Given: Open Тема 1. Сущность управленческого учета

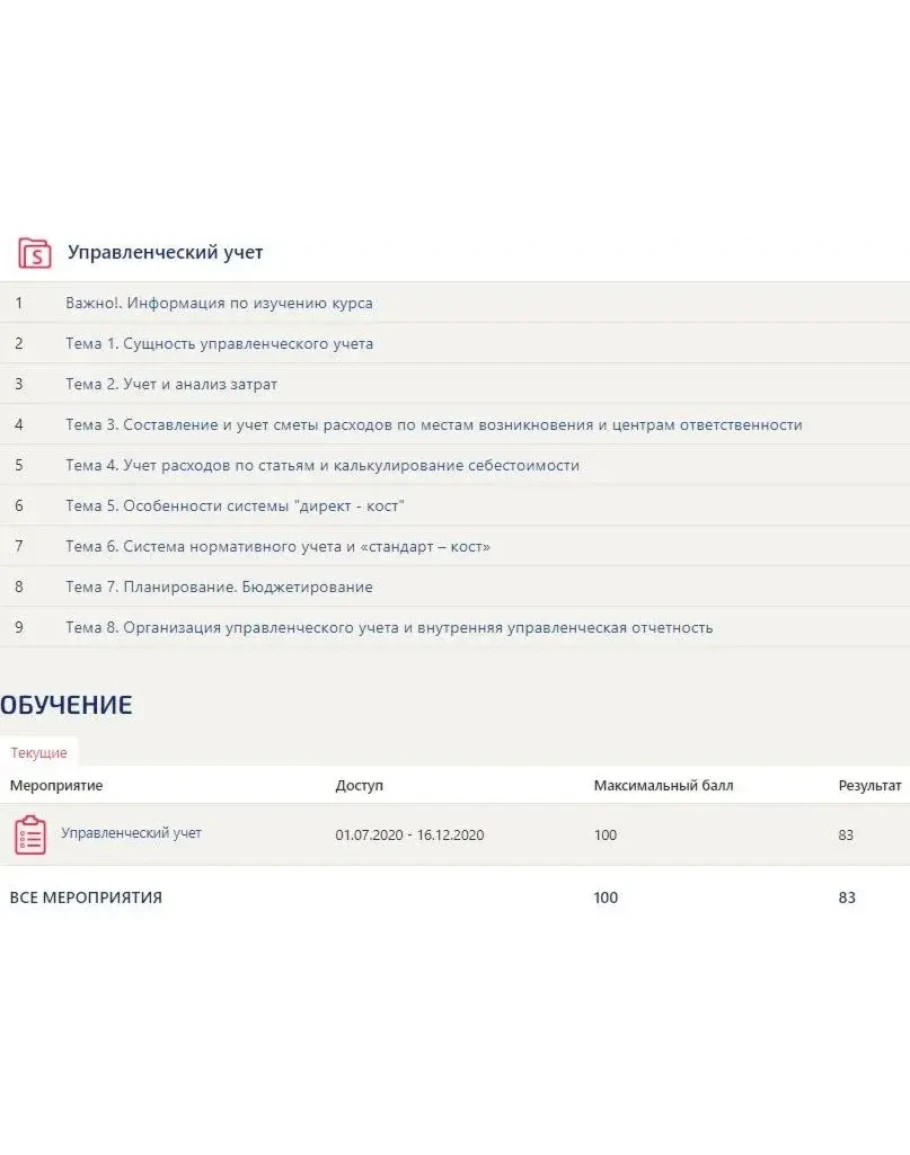Looking at the screenshot, I should tap(219, 344).
